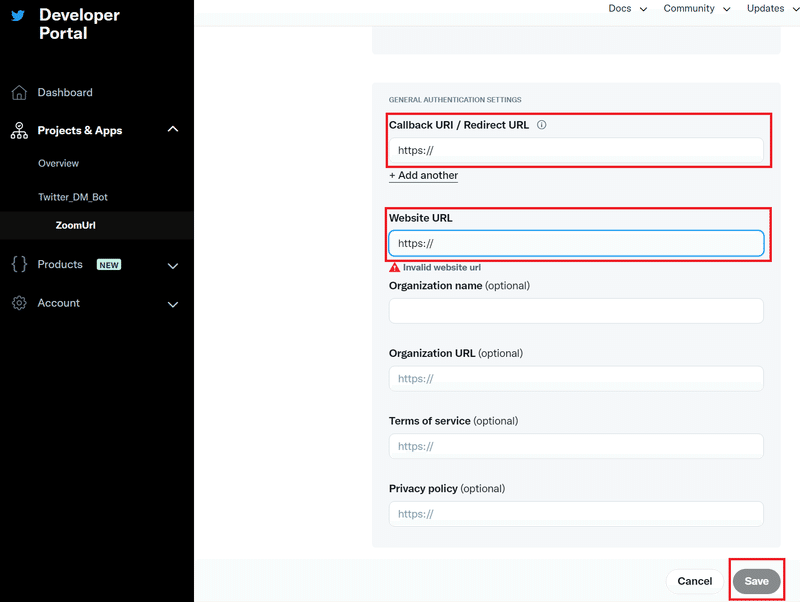Open the Overview page
Image resolution: width=800 pixels, height=602 pixels.
(x=59, y=163)
